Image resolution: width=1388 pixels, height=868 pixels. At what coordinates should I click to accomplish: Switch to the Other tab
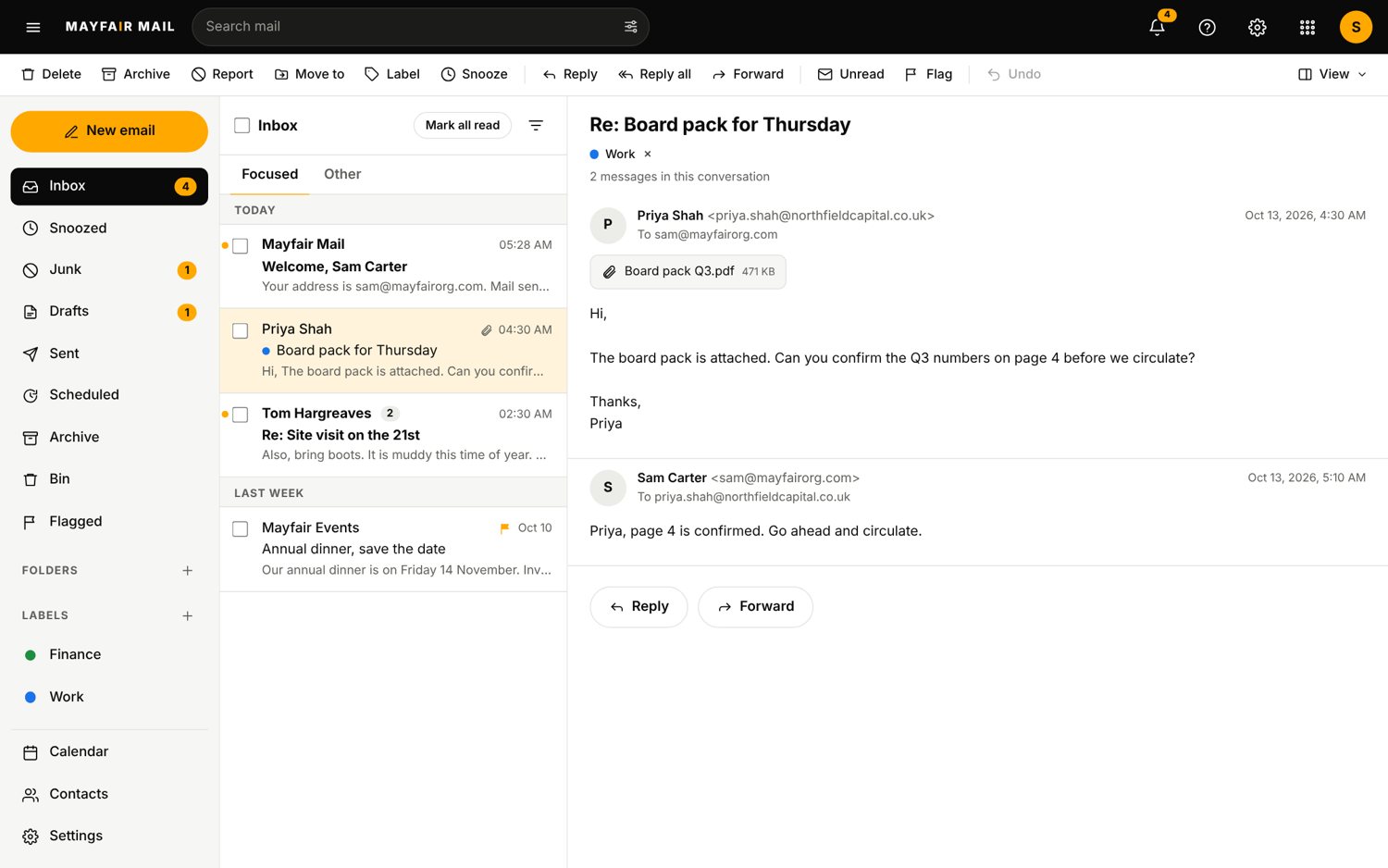coord(342,174)
